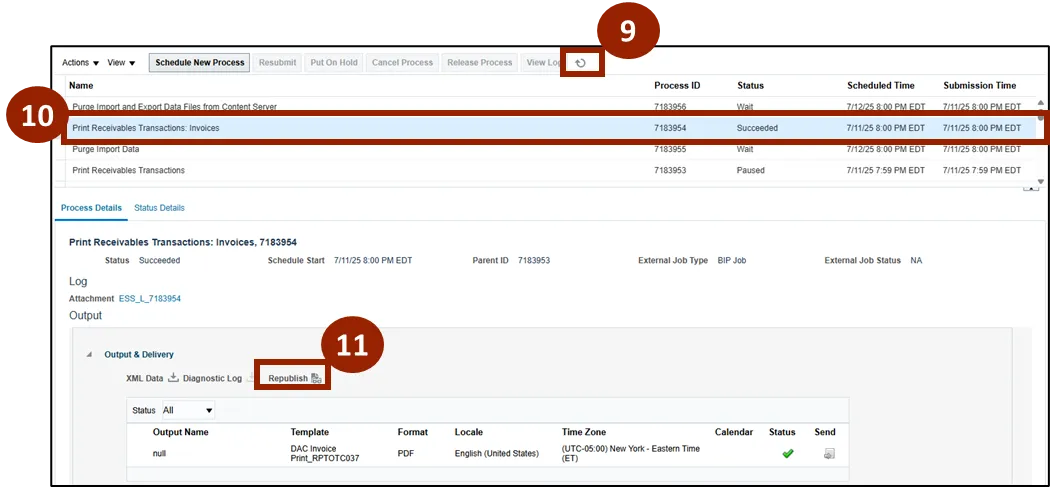Click the Republish icon

coord(316,378)
